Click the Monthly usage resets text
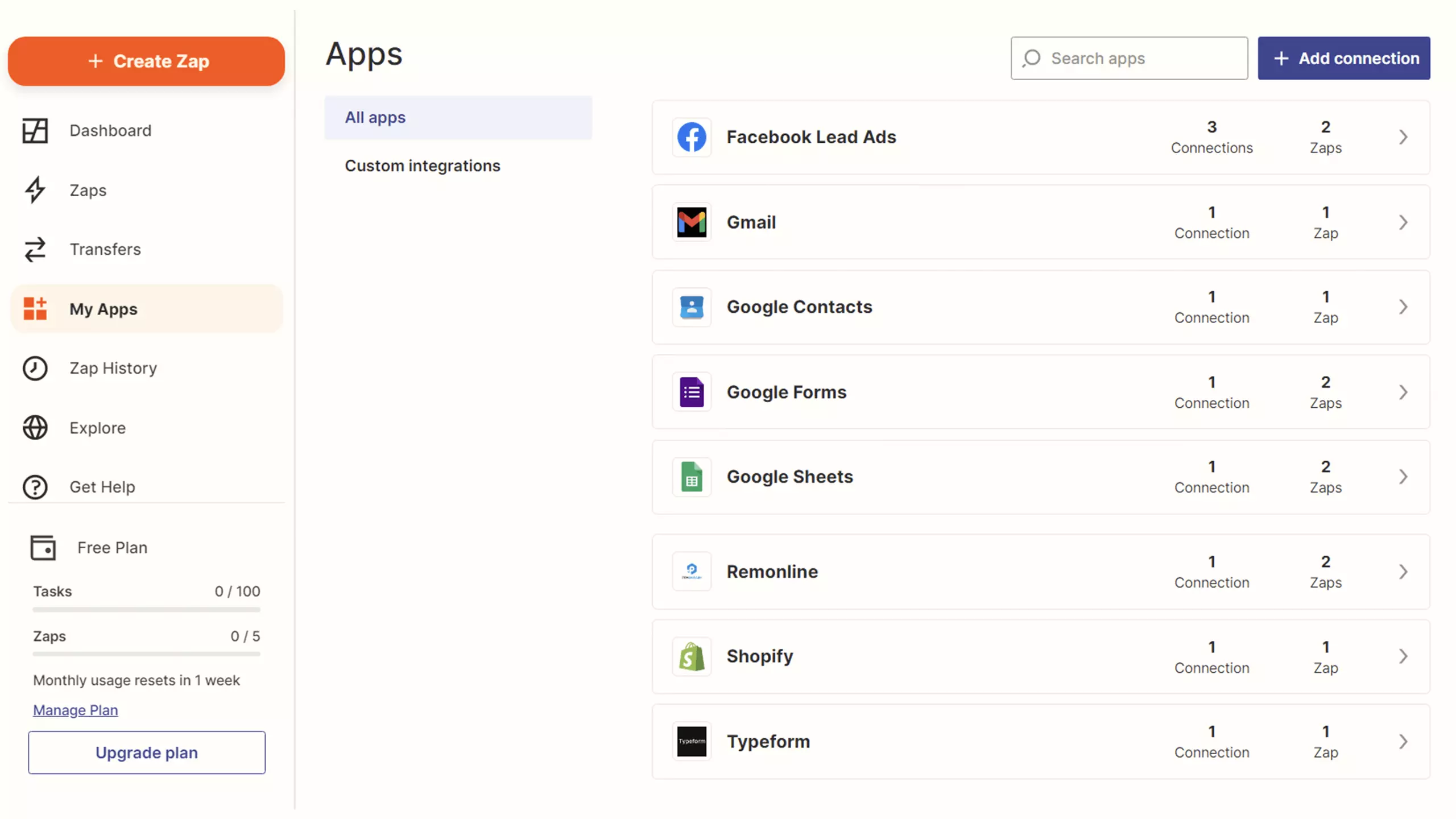 coord(136,680)
